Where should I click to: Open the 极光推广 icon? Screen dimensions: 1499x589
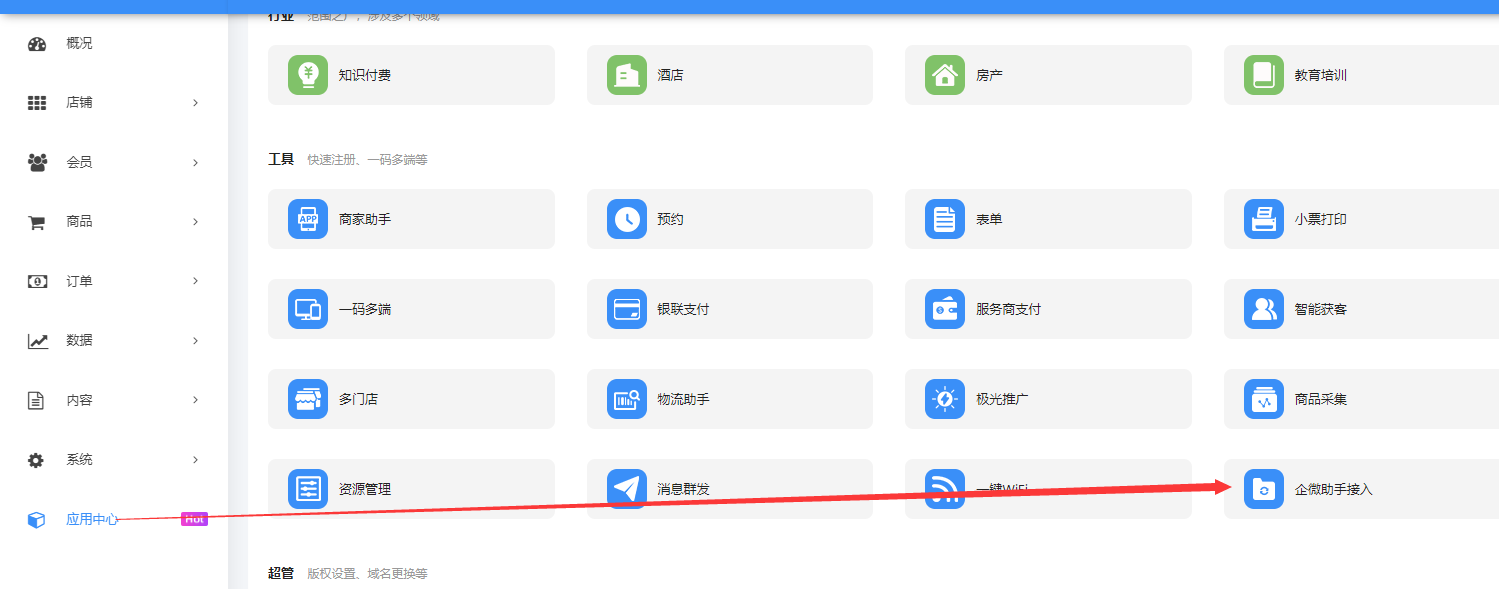click(945, 399)
